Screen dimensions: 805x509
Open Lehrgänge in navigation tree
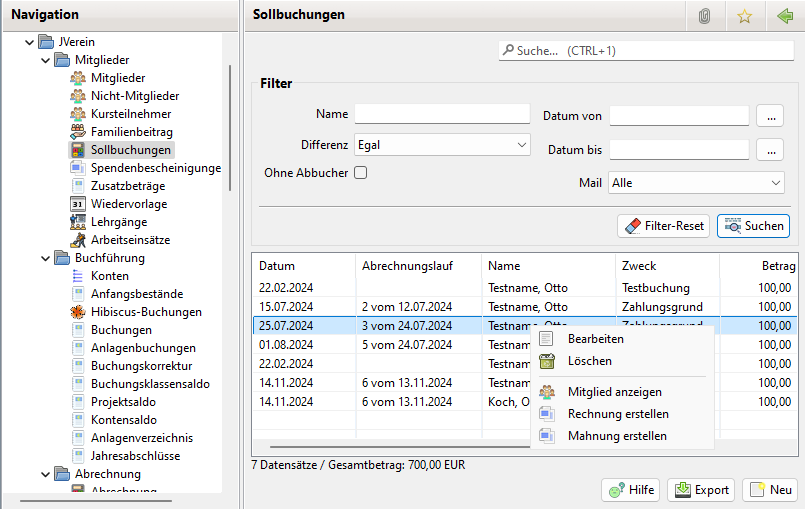pyautogui.click(x=119, y=222)
